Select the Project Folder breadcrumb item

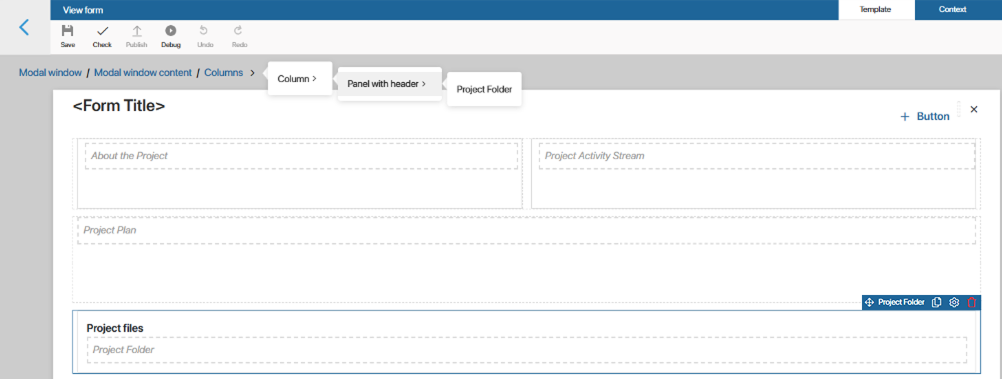tap(484, 89)
